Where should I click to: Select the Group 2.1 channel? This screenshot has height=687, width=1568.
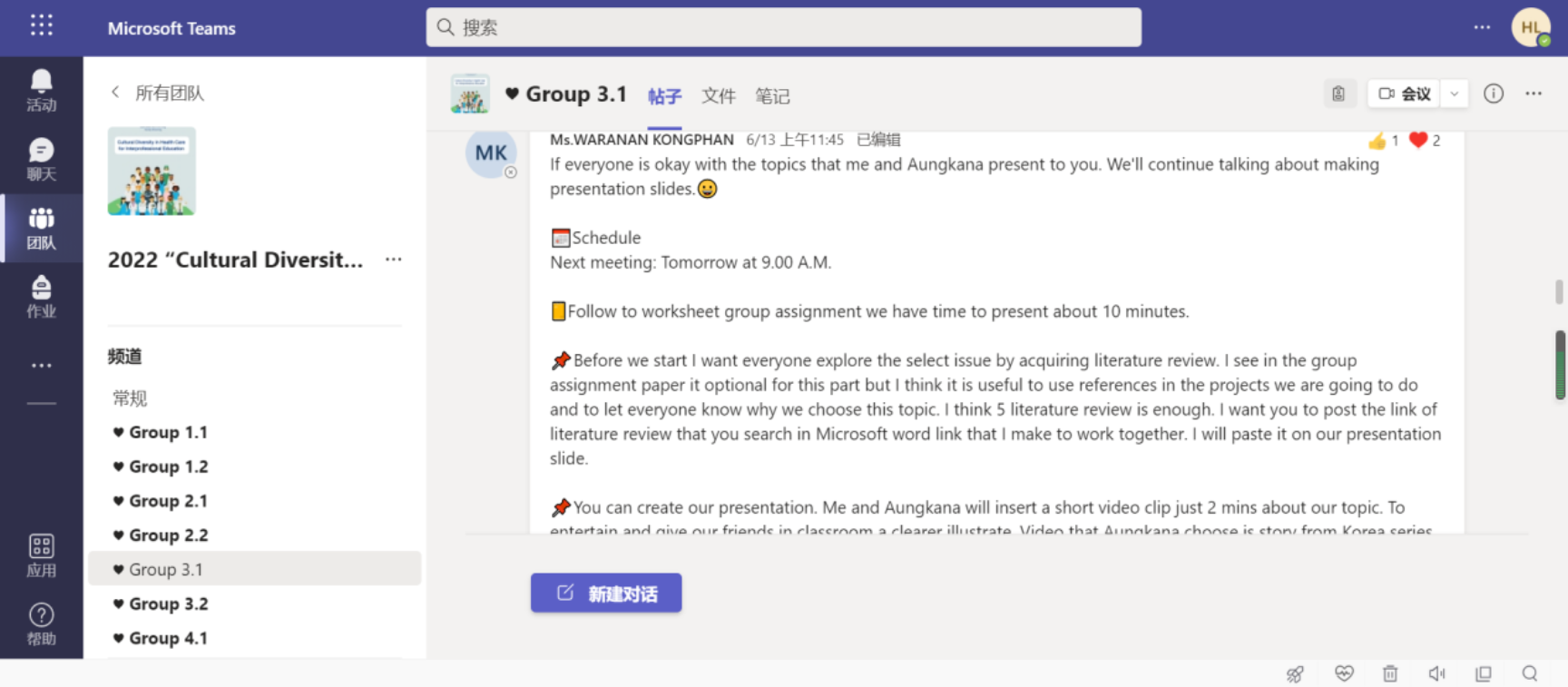pos(168,501)
